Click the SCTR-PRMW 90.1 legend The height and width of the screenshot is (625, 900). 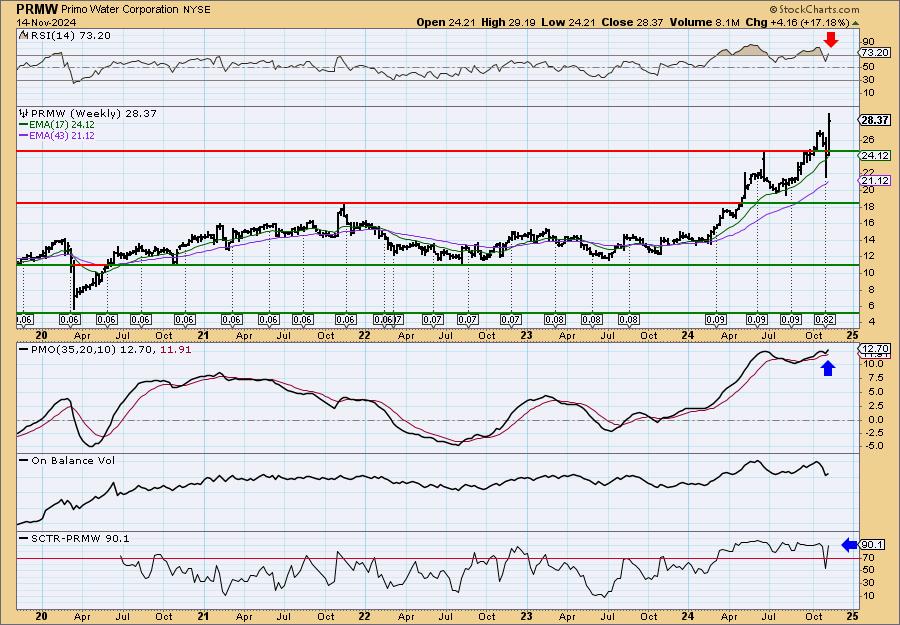click(x=80, y=538)
